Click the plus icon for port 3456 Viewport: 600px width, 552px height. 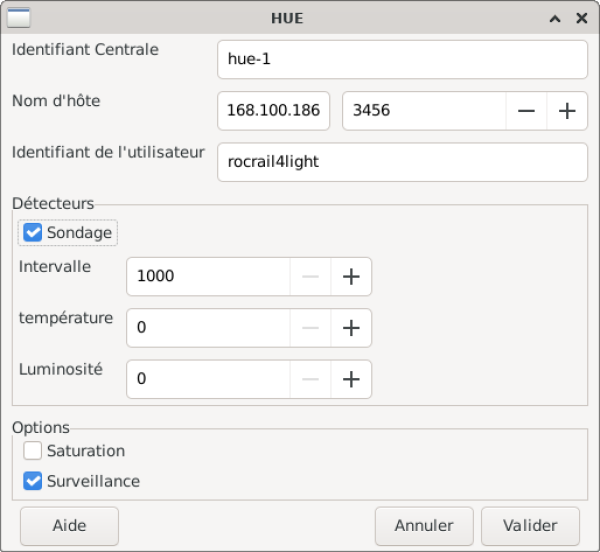[x=567, y=111]
